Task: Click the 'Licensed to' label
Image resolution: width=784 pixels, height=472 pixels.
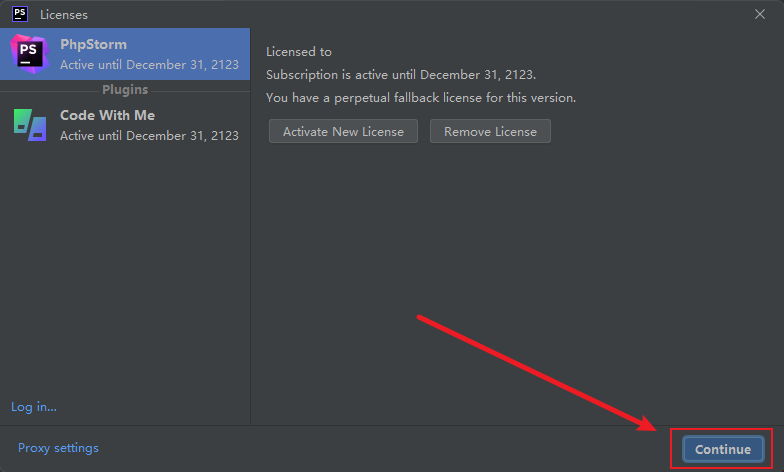Action: [x=298, y=52]
